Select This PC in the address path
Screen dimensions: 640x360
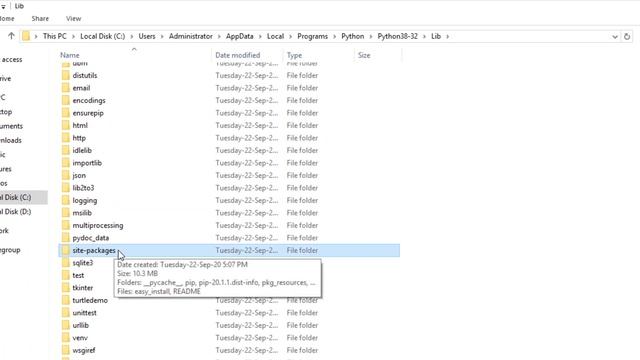[54, 36]
